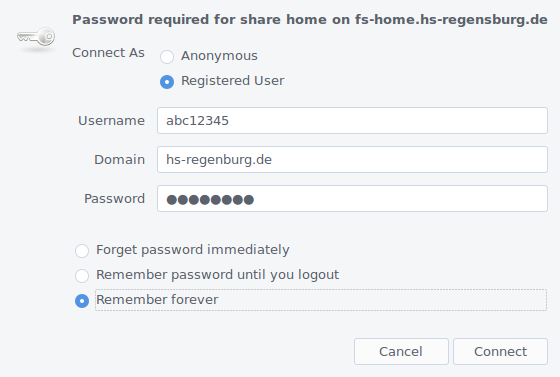This screenshot has width=560, height=377.
Task: Focus the Password input field
Action: (x=352, y=198)
